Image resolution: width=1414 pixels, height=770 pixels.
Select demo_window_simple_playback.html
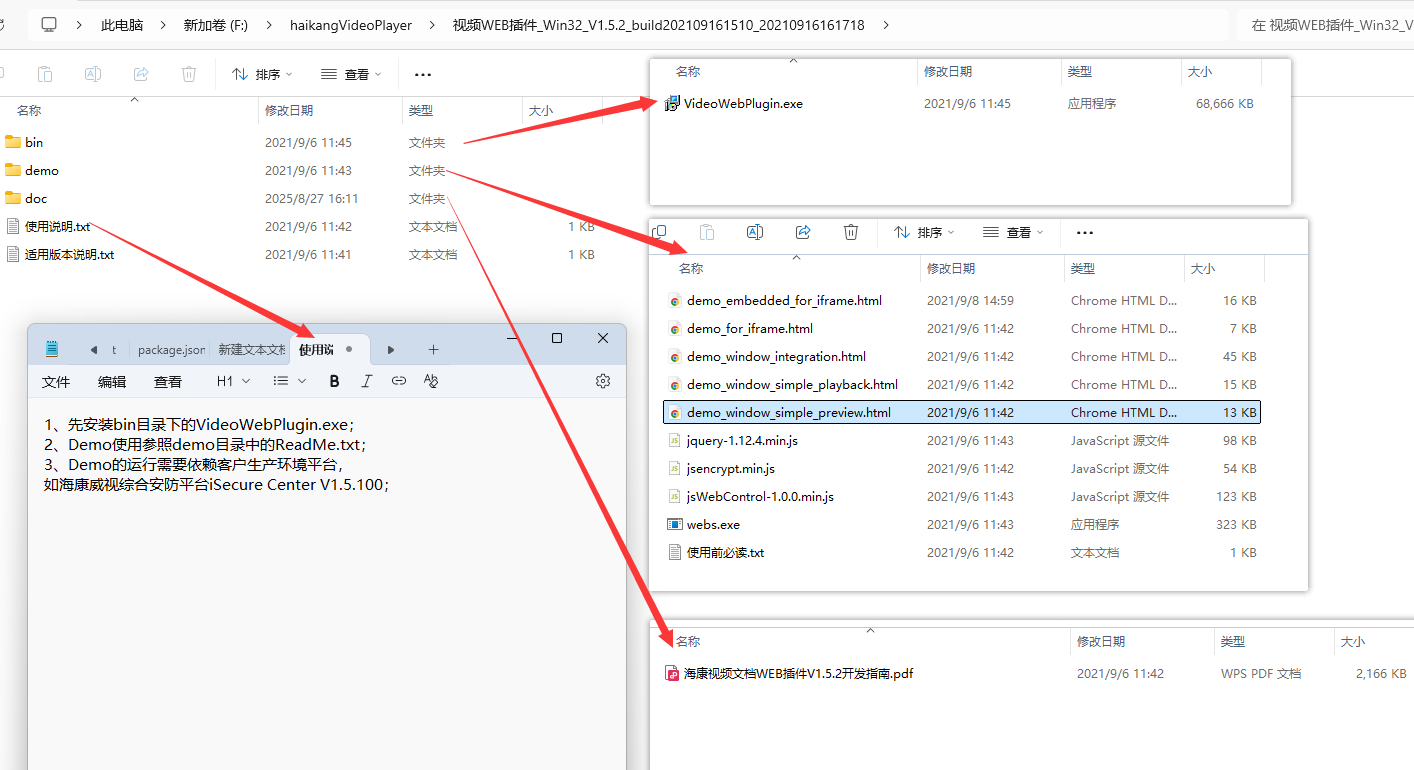click(782, 384)
